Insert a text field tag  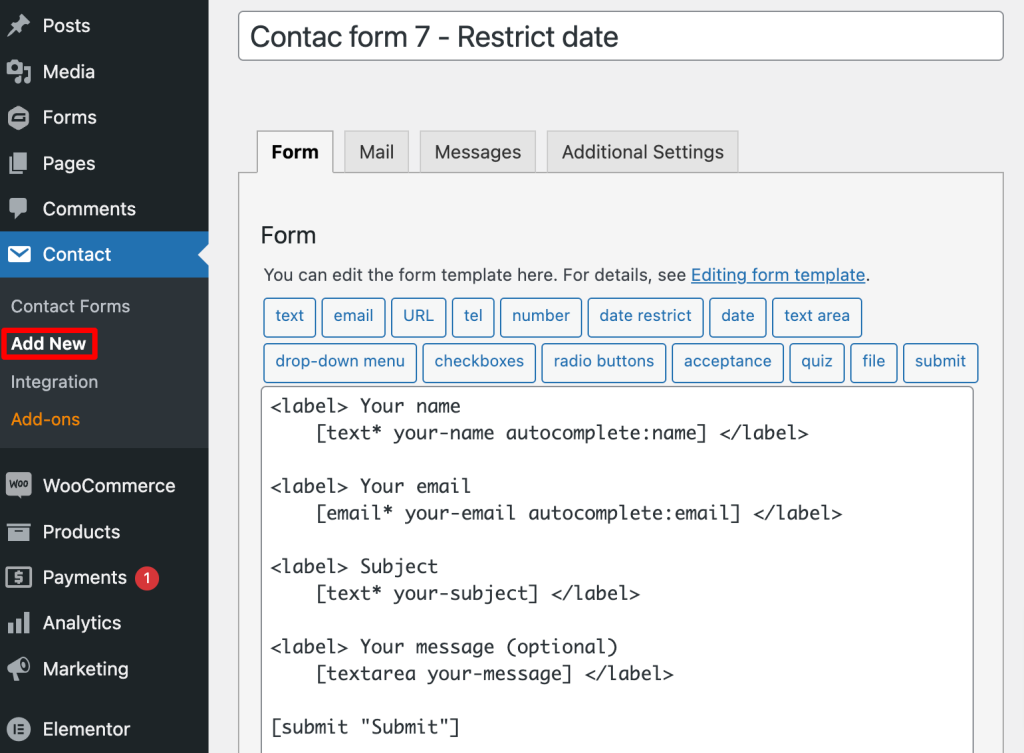290,317
